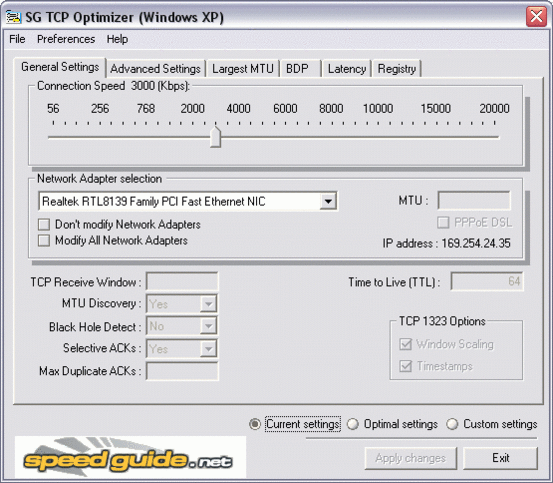Click the 4000 speed scale label

[x=238, y=109]
